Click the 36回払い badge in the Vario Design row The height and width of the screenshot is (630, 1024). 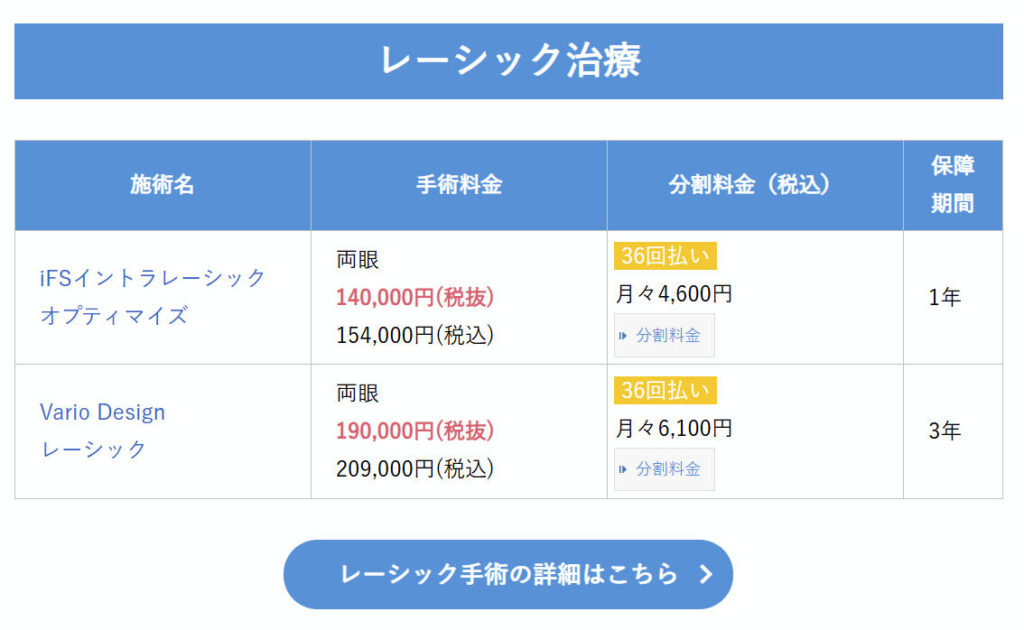(665, 390)
